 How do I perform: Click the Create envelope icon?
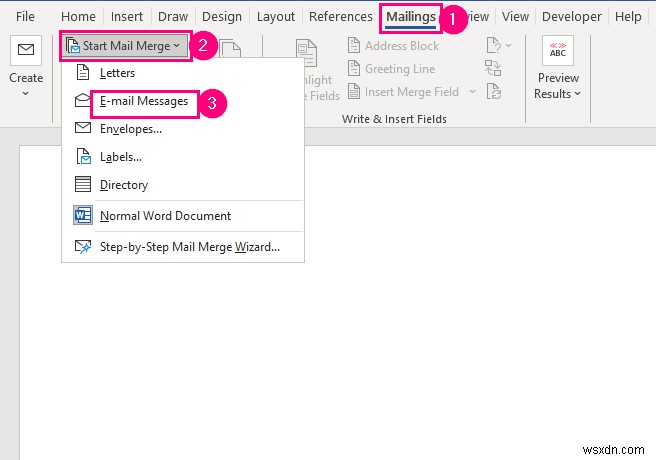(x=26, y=50)
